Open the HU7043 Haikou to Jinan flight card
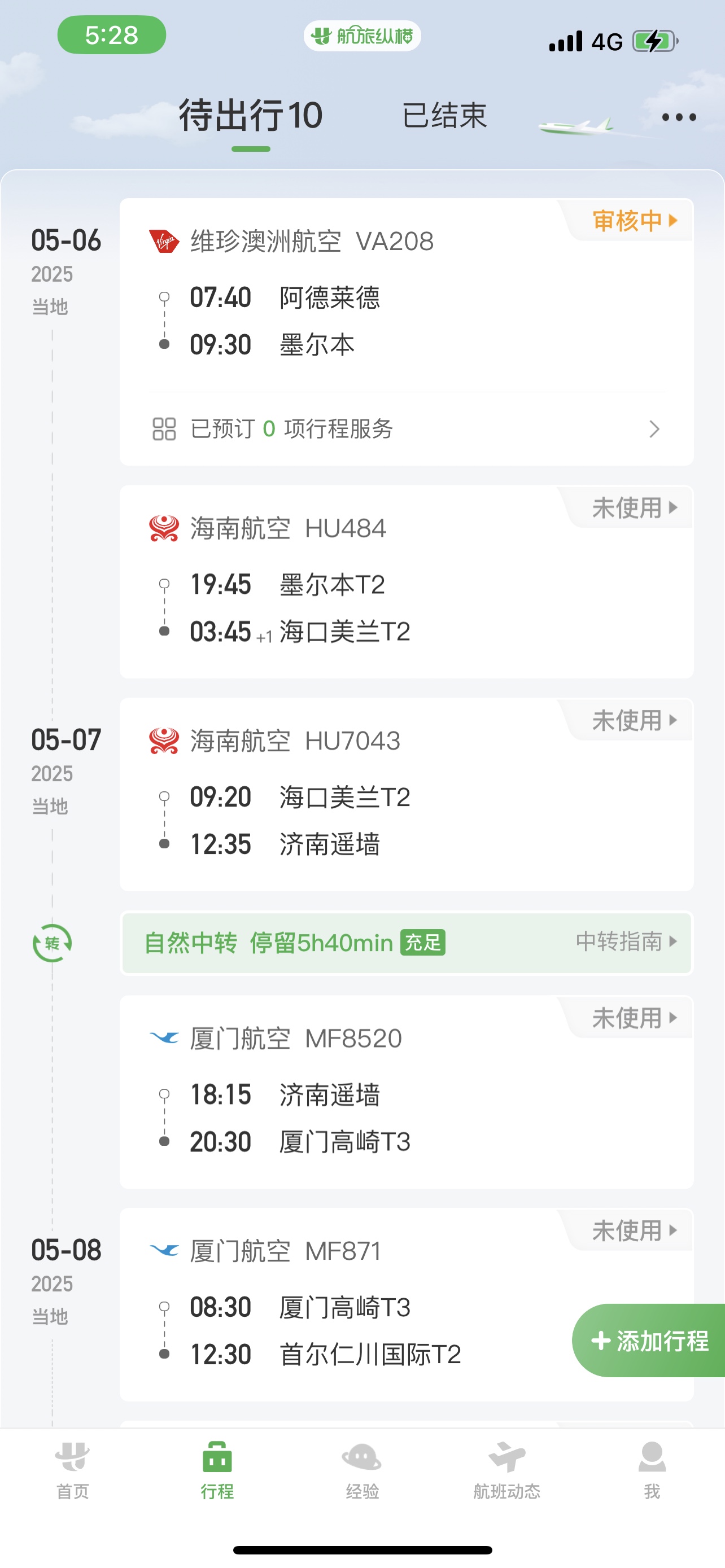 [407, 794]
